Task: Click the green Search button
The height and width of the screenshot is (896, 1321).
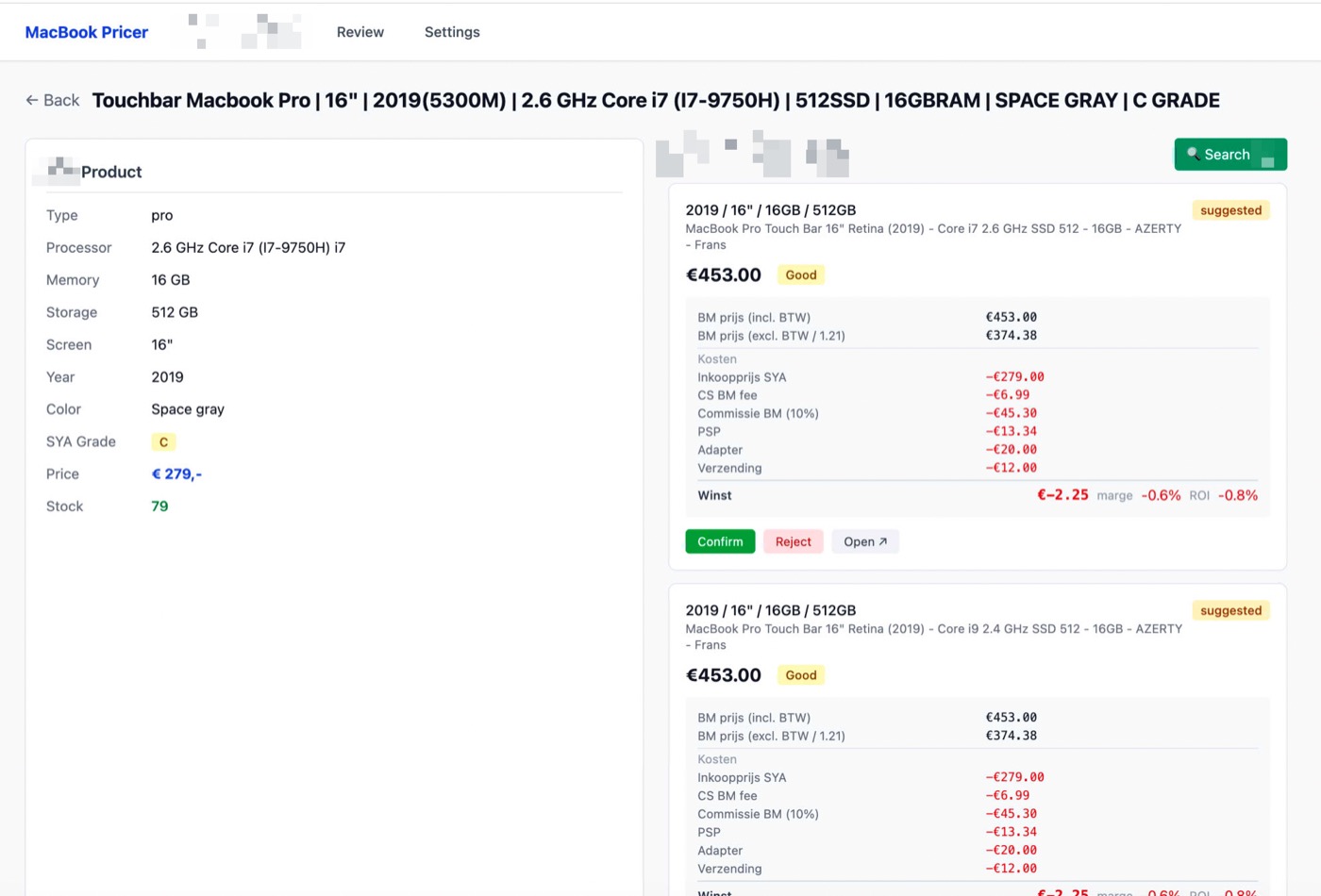Action: [x=1230, y=154]
